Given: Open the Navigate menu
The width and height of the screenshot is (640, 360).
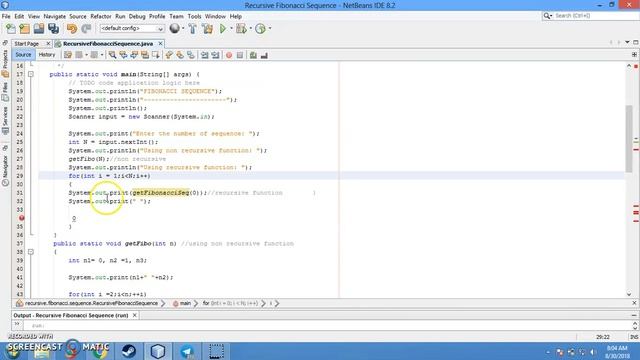Looking at the screenshot, I should pyautogui.click(x=55, y=16).
